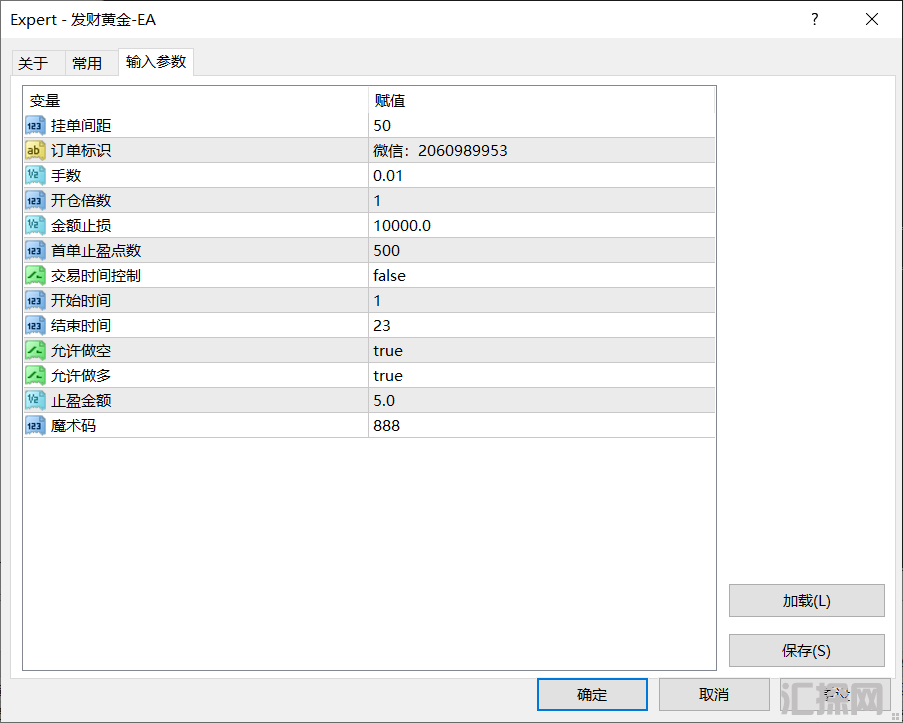Click the boolean icon beside 交易时间控制
Screen dimensions: 903x723
point(35,276)
